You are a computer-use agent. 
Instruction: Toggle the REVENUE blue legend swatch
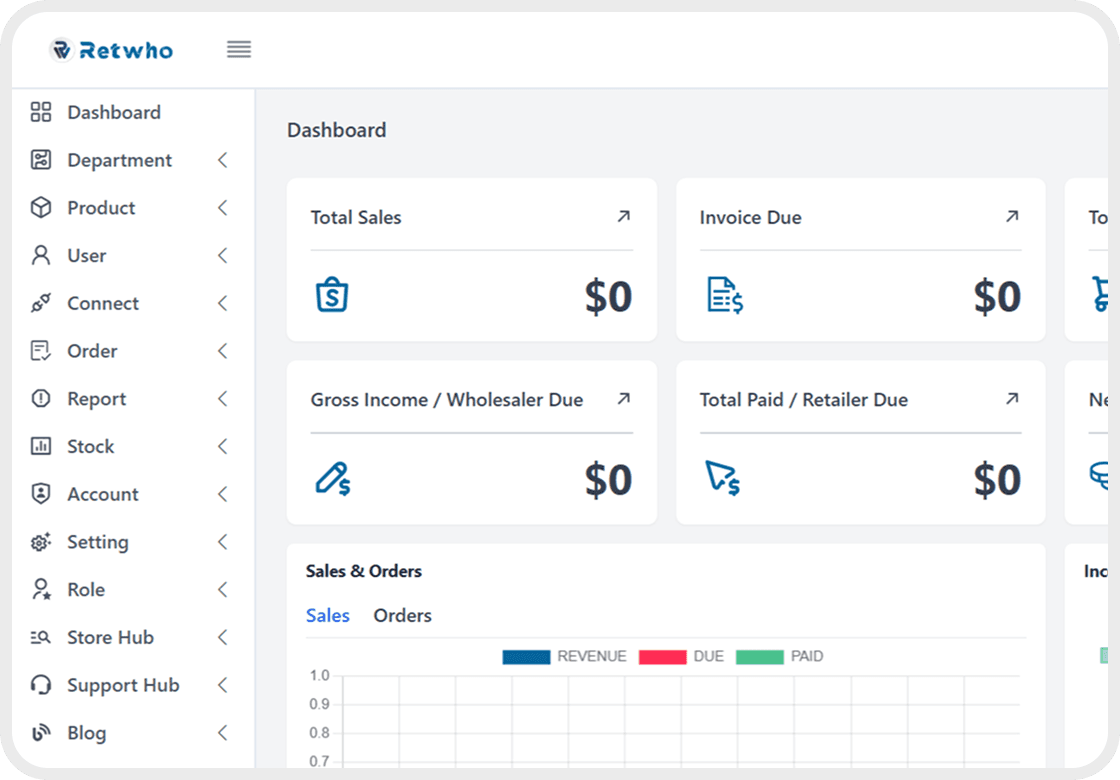(526, 656)
